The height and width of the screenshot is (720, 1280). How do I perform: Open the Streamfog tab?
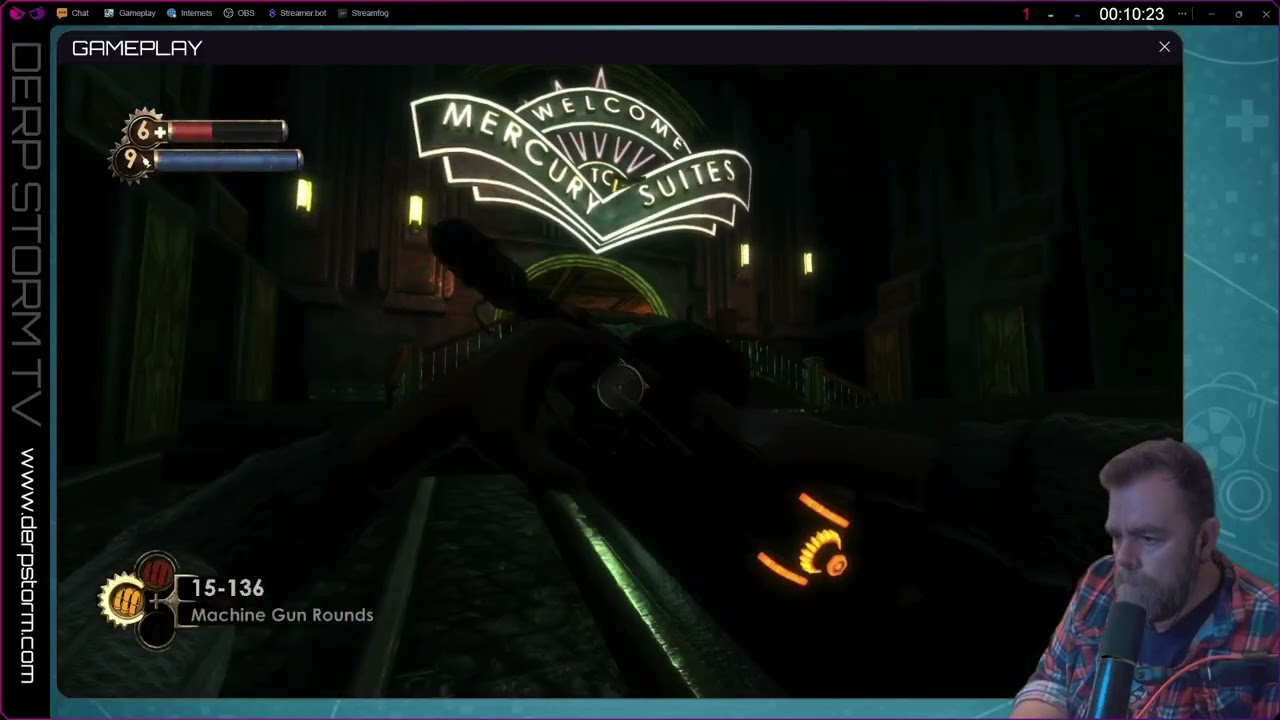tap(363, 13)
